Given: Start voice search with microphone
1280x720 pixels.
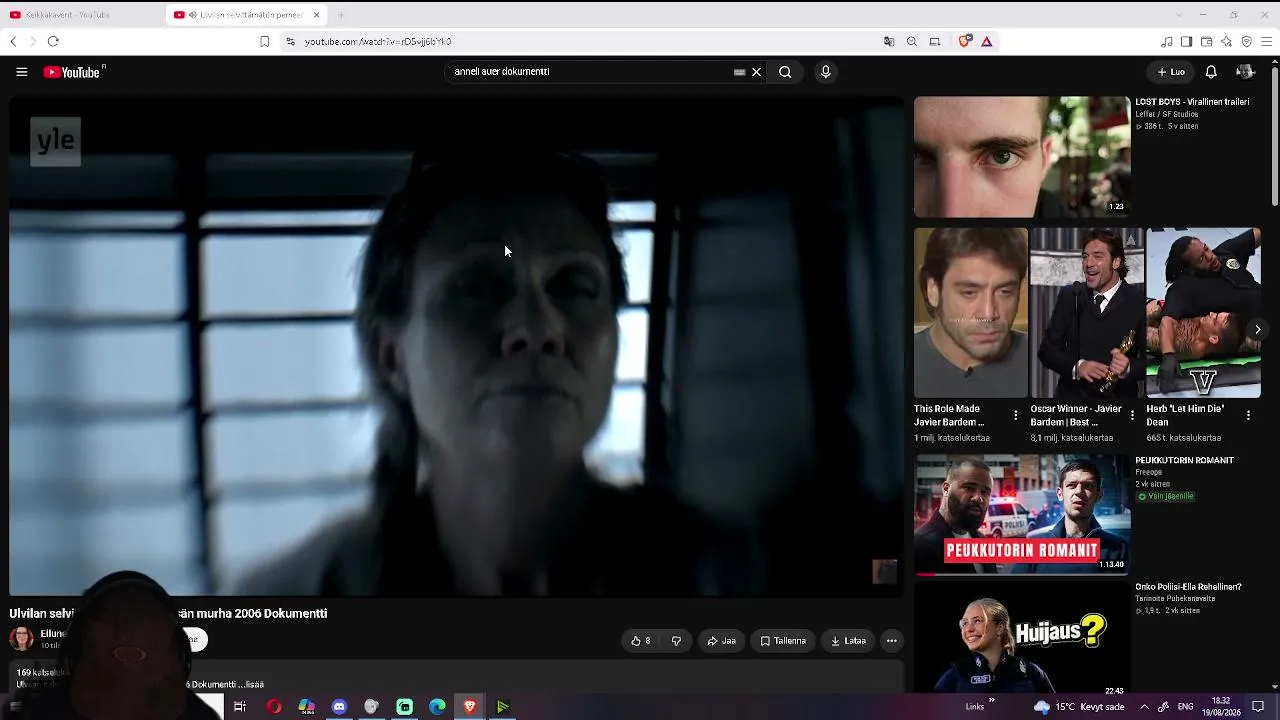Looking at the screenshot, I should (825, 72).
